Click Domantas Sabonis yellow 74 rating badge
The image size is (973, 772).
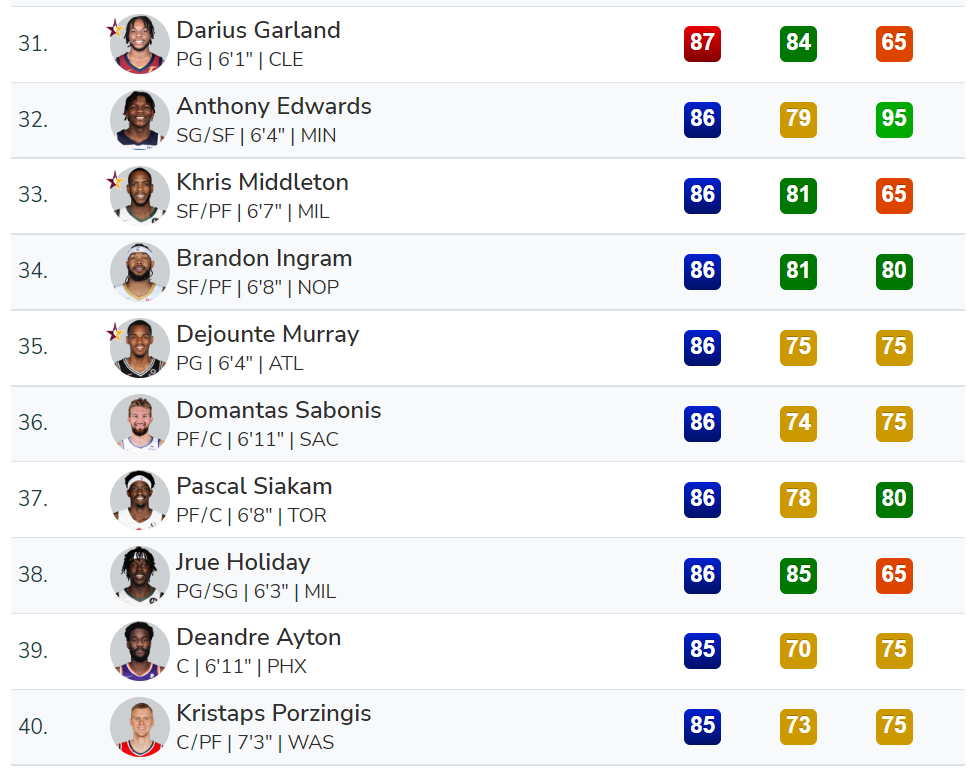pos(798,423)
